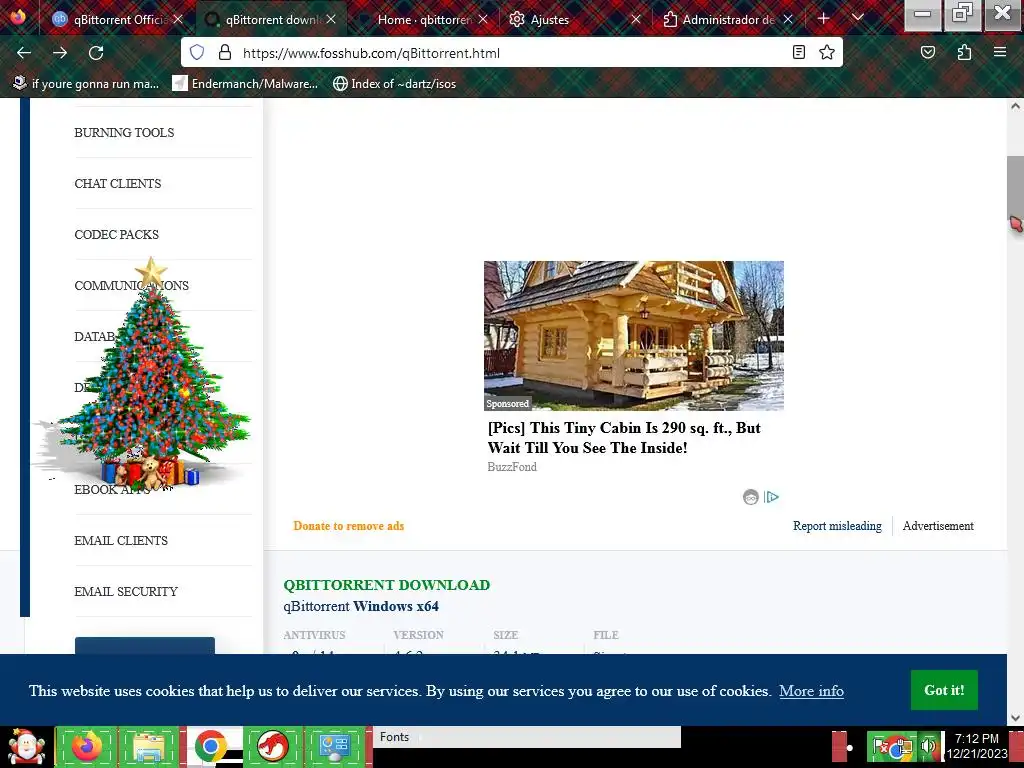Open the CODEC PACKS category
The height and width of the screenshot is (768, 1024).
116,234
